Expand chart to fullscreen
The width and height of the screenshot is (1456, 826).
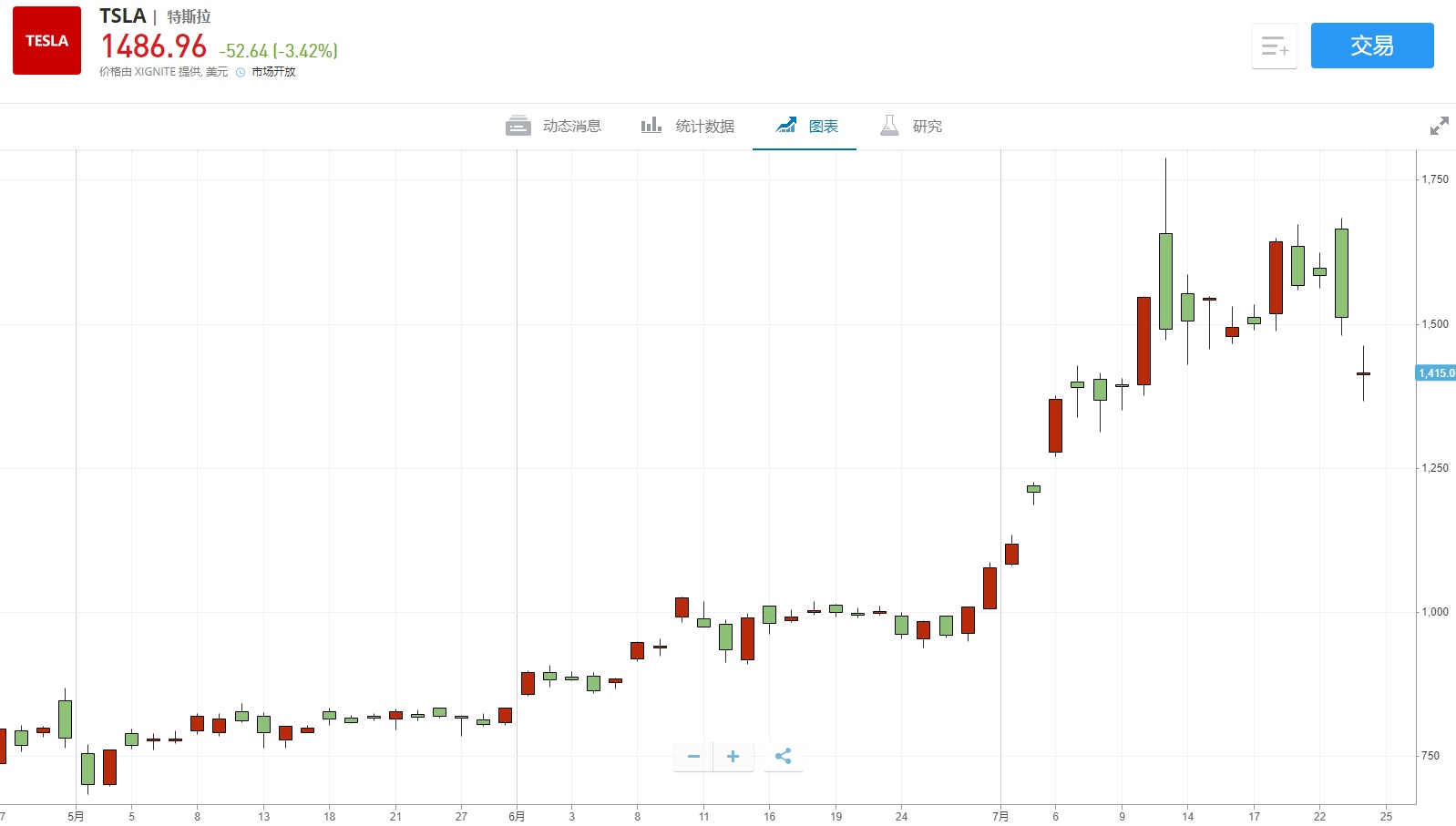click(1439, 127)
